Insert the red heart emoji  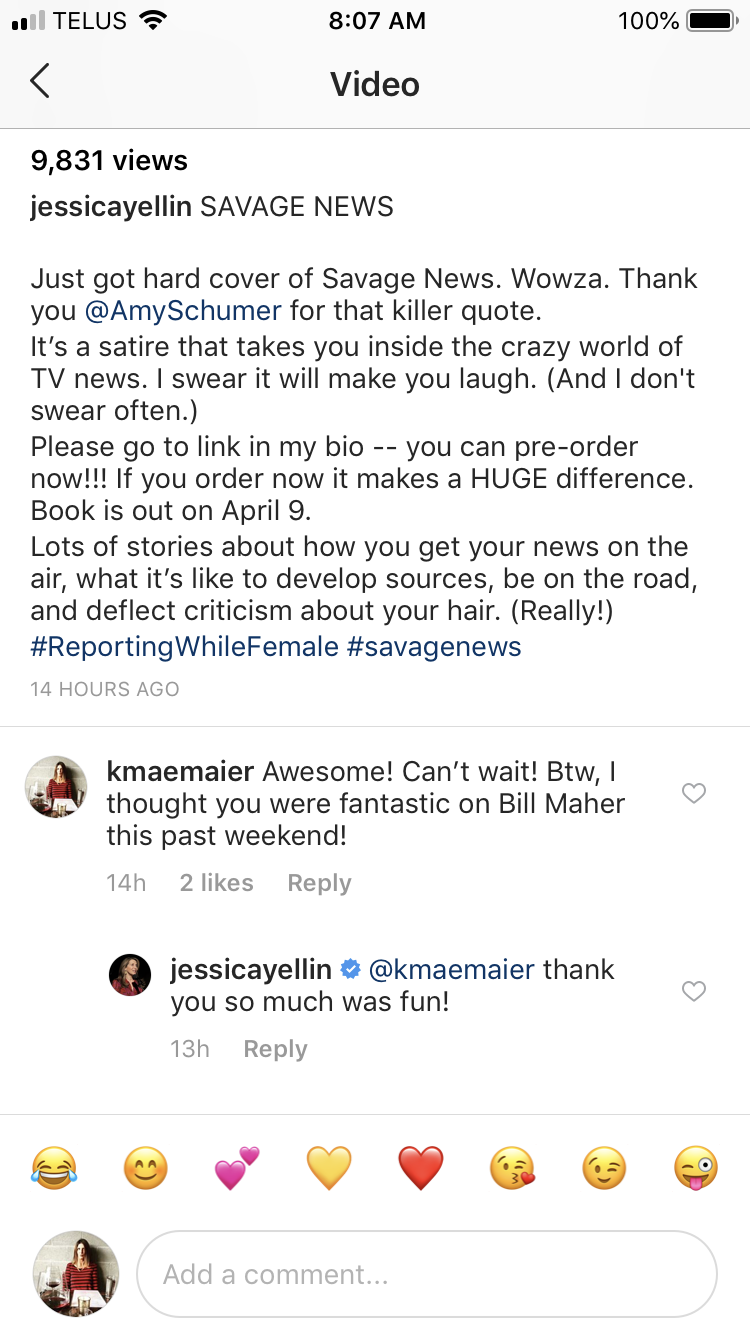[421, 1168]
